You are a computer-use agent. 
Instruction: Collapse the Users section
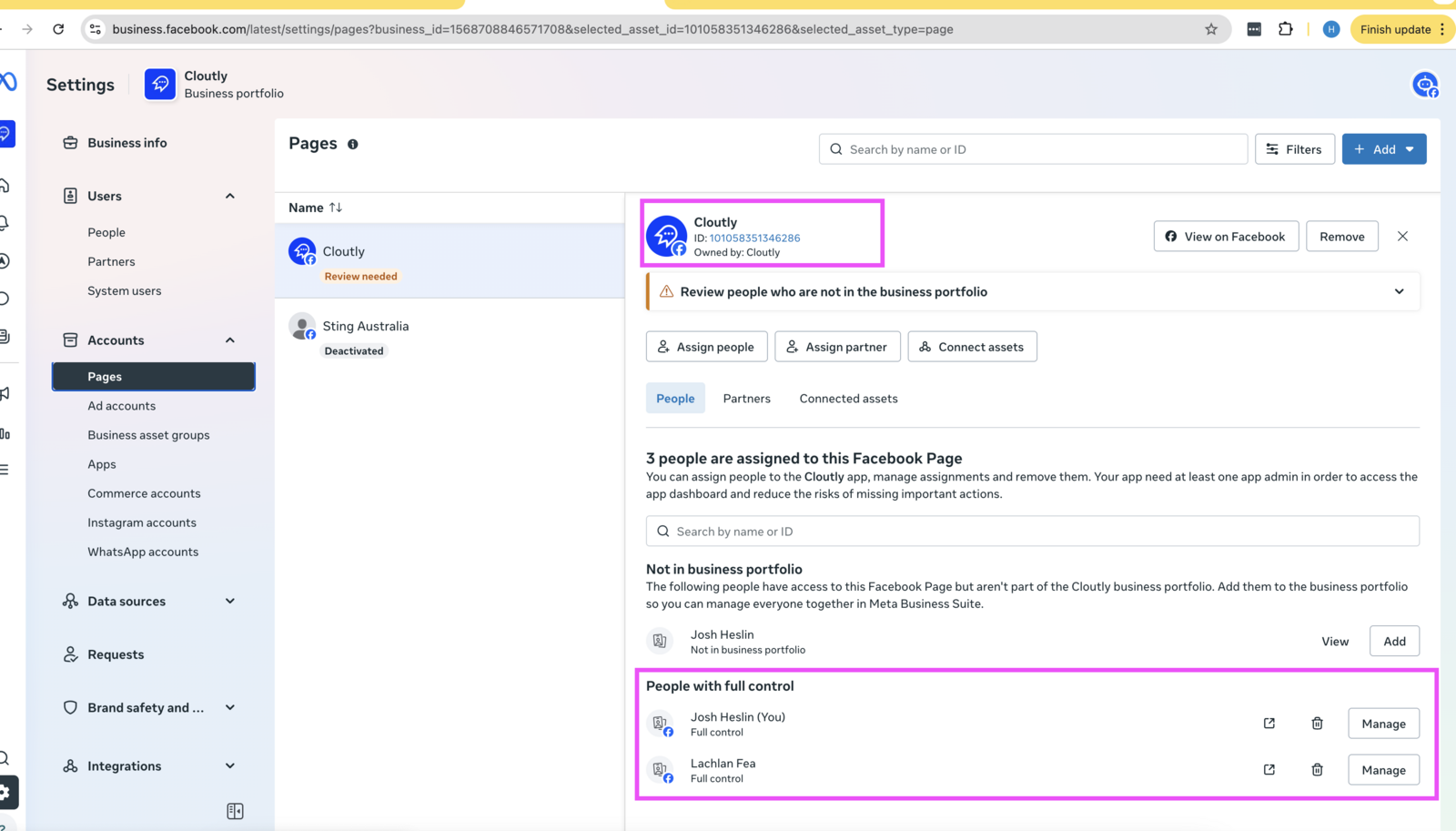tap(230, 196)
